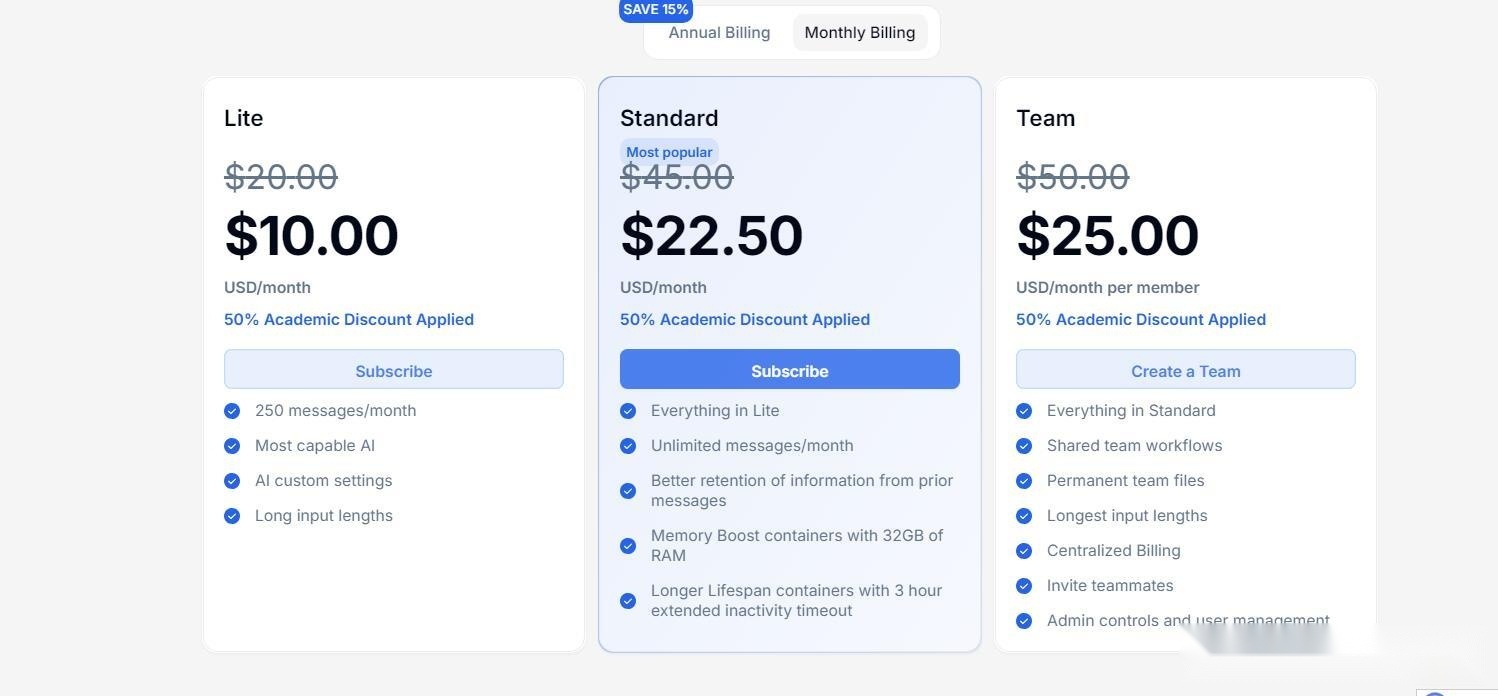Select Monthly Billing option
Screen dimensions: 1498x696
pyautogui.click(x=860, y=33)
